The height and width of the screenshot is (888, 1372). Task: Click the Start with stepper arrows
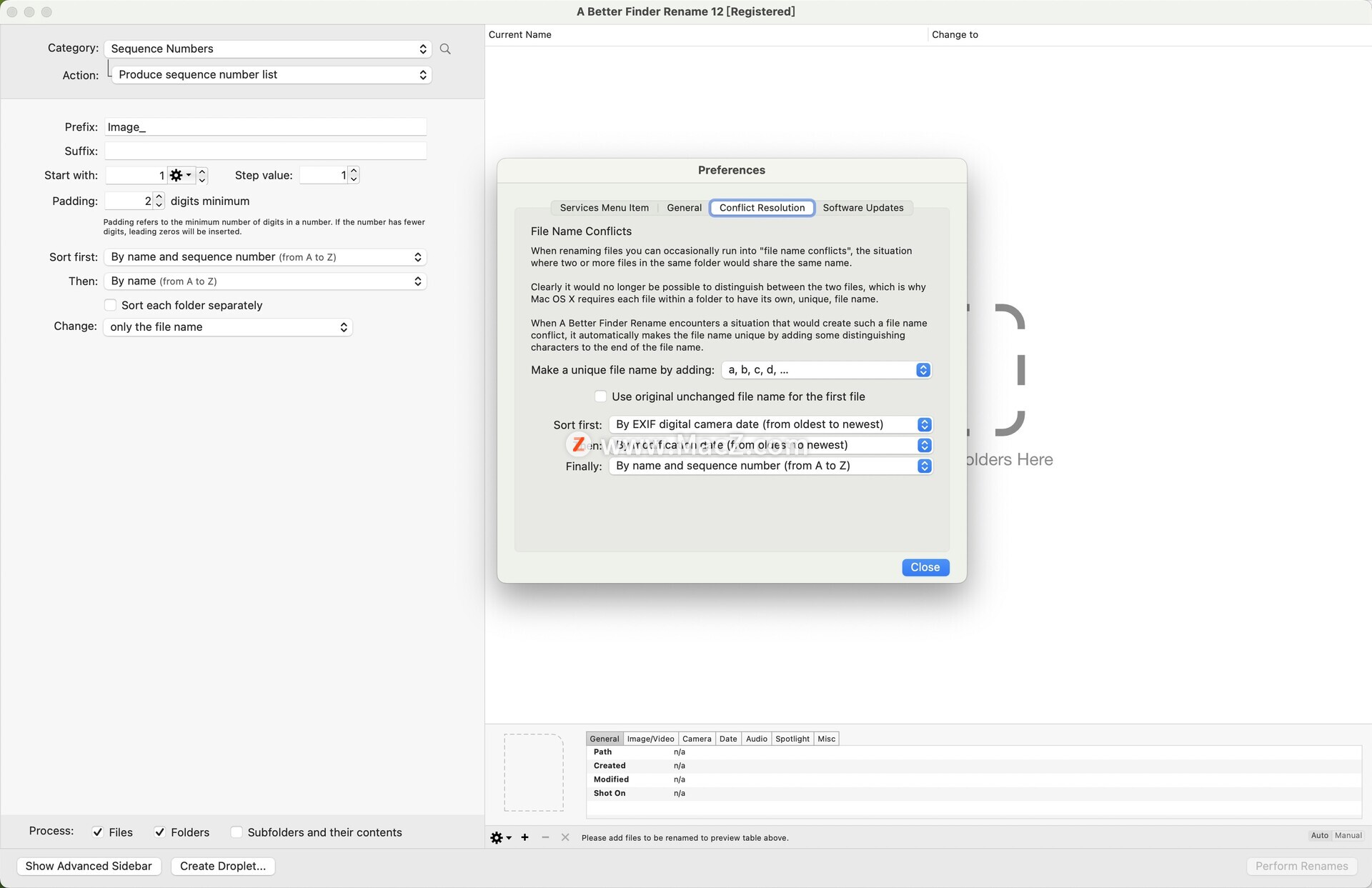click(202, 175)
